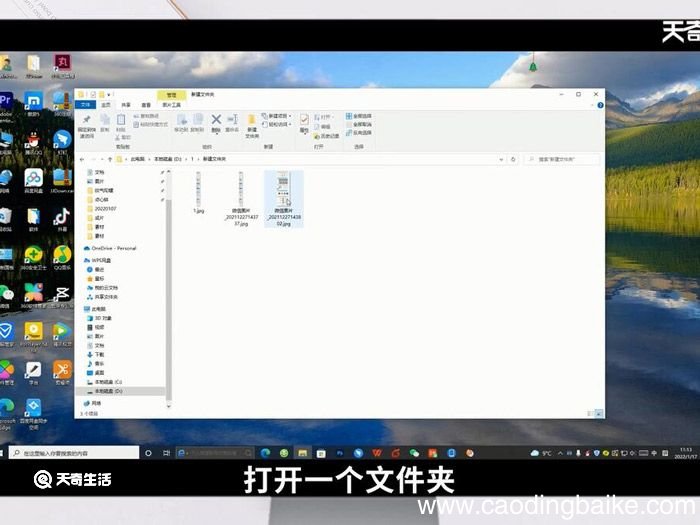Click Copy path (复制路径) in ribbon
Screen dimensions: 700x525
point(146,116)
